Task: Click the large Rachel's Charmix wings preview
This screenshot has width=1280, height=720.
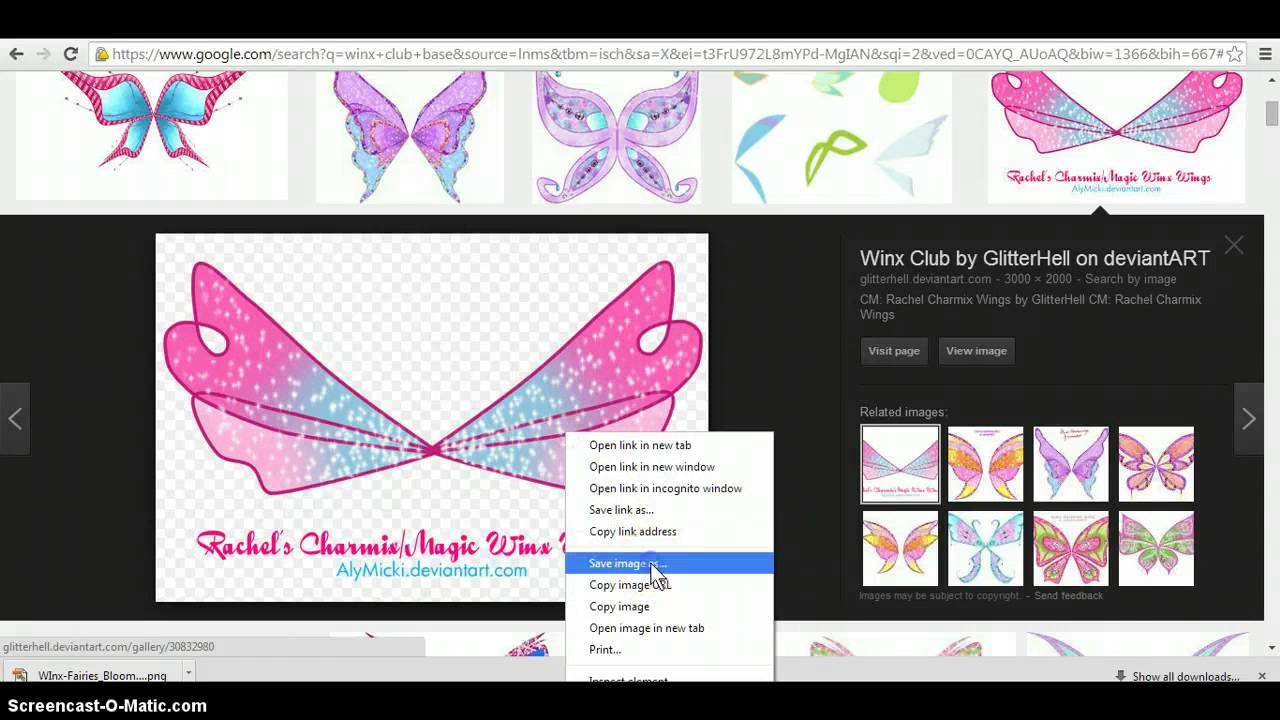Action: click(432, 418)
